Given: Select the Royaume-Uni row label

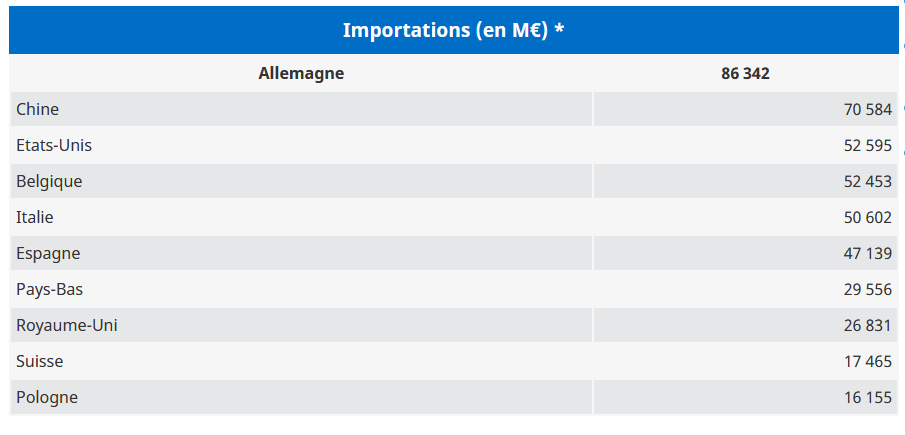Looking at the screenshot, I should [x=67, y=325].
